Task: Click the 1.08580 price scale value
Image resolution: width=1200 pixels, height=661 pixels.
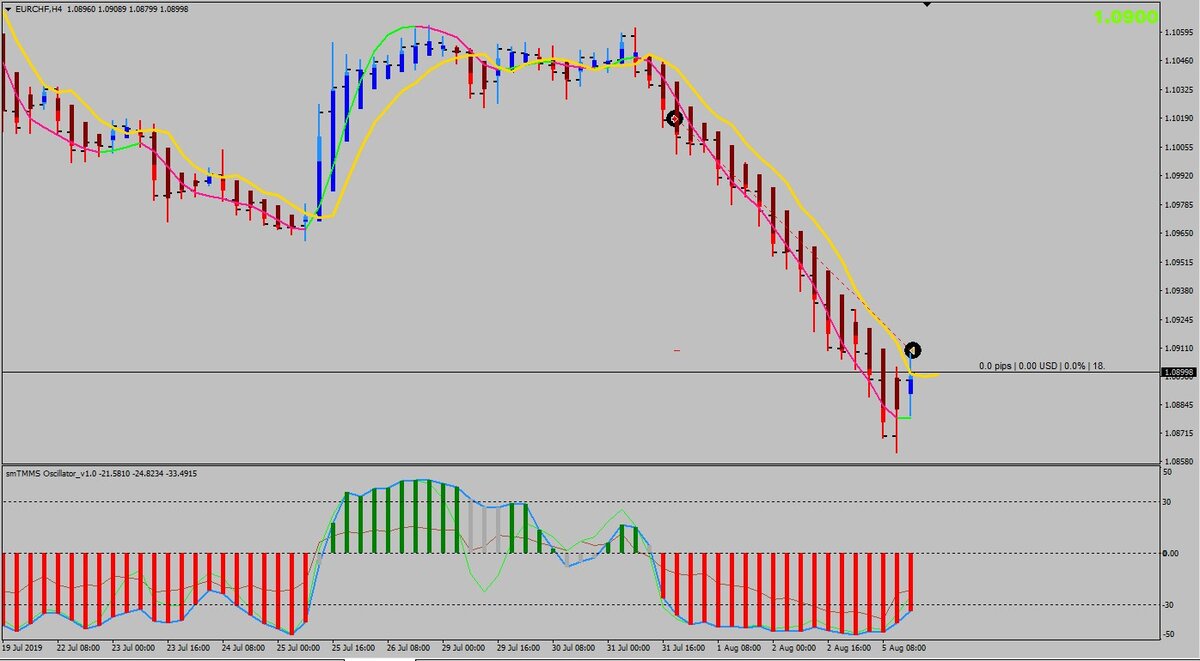Action: (1180, 461)
